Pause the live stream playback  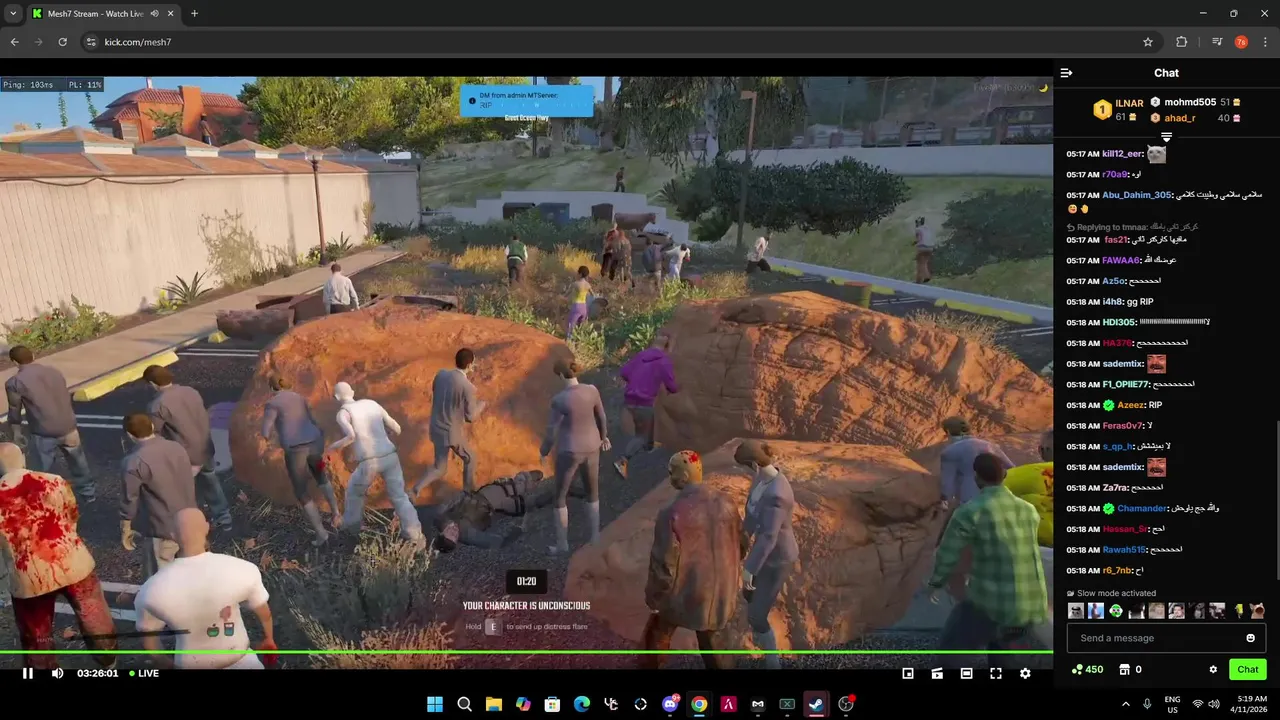(x=28, y=673)
